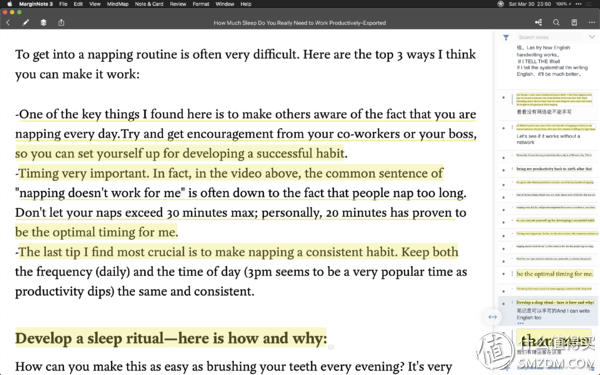Expand the notes panel dropdown chevron
The width and height of the screenshot is (600, 375).
[592, 37]
